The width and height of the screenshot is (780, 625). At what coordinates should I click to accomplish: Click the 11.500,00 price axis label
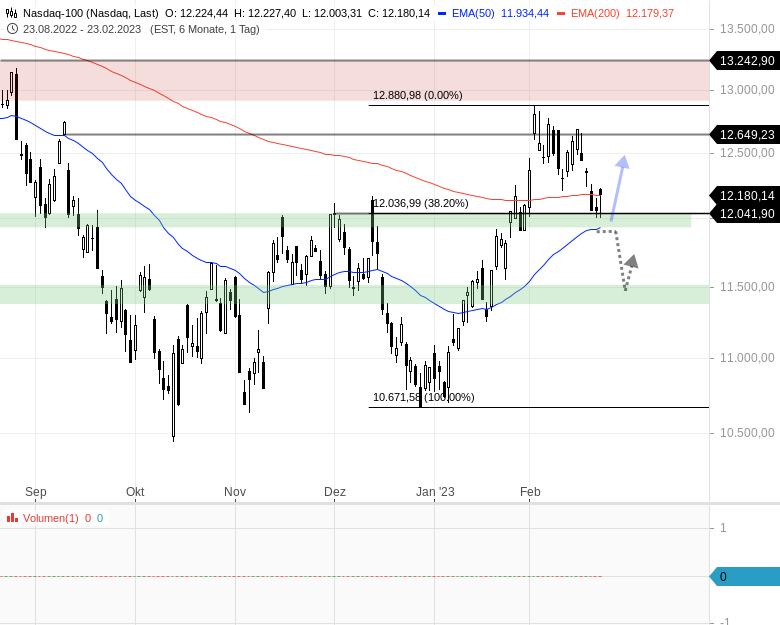click(x=747, y=287)
